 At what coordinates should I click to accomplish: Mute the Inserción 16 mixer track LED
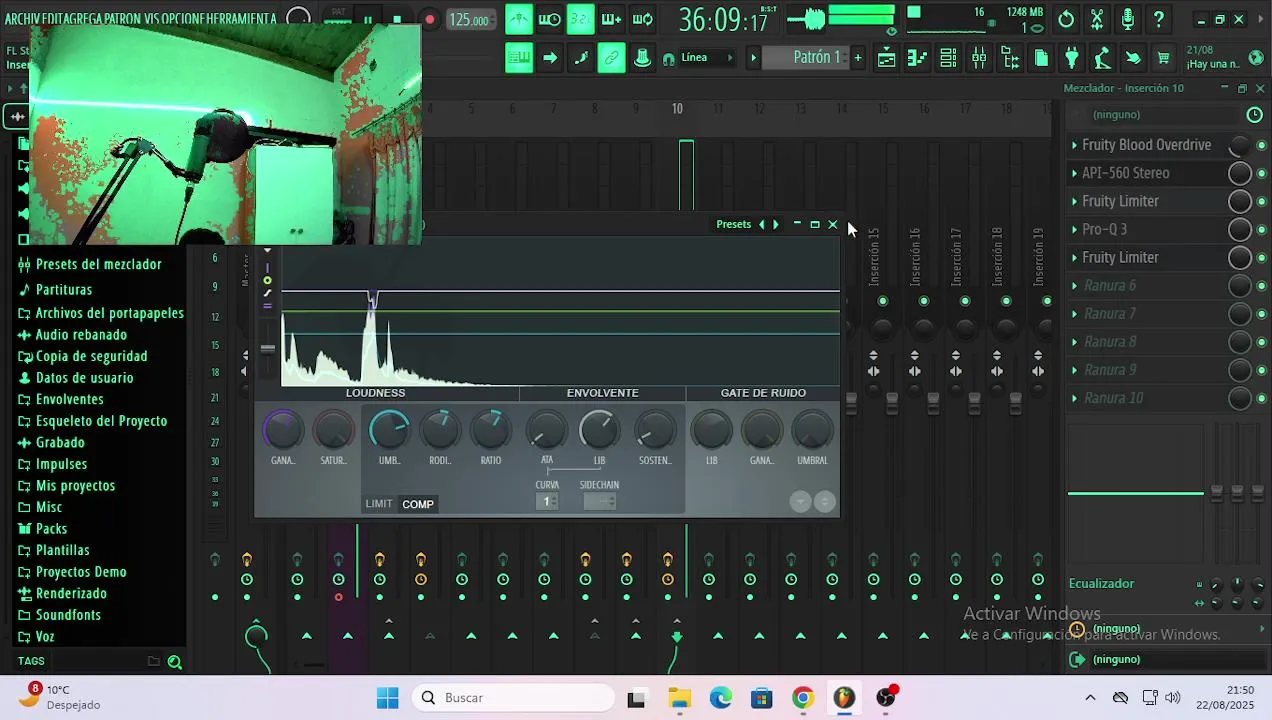click(x=924, y=301)
